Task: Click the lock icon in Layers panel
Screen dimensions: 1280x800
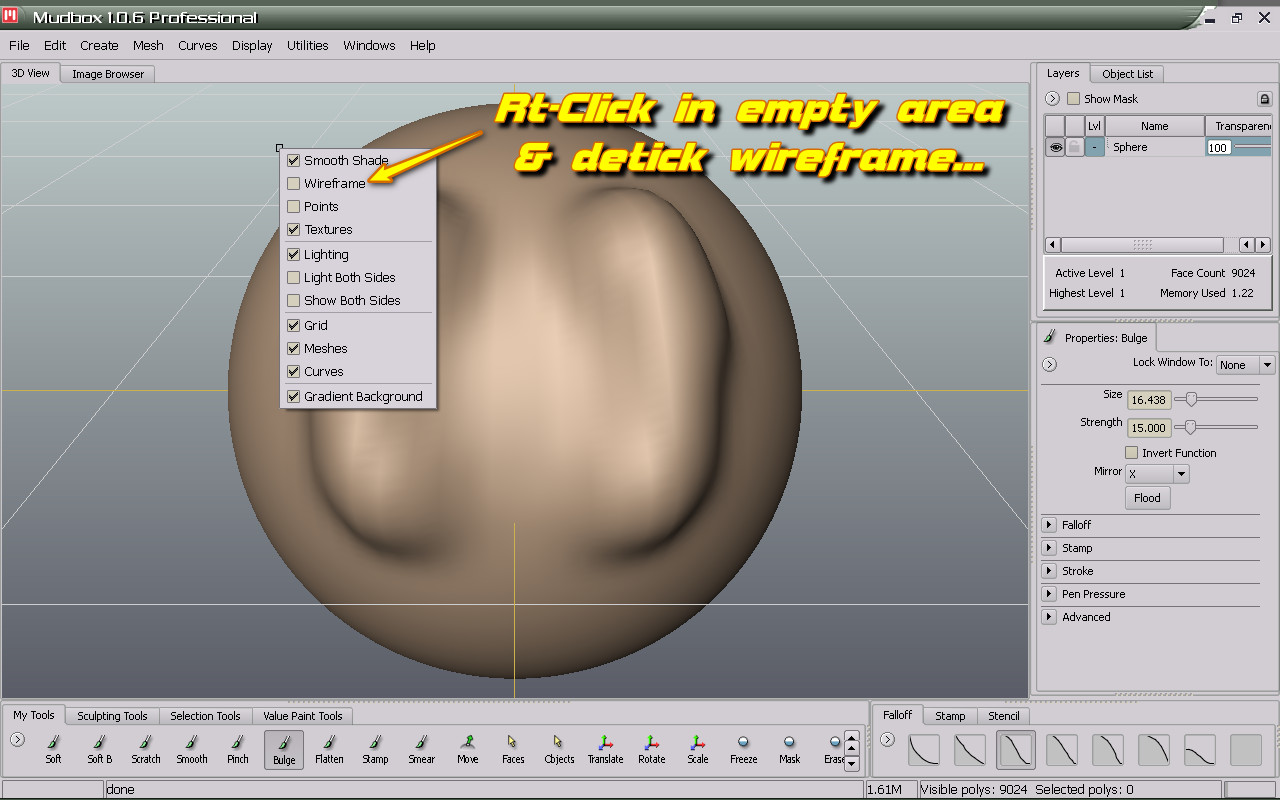Action: click(1264, 99)
